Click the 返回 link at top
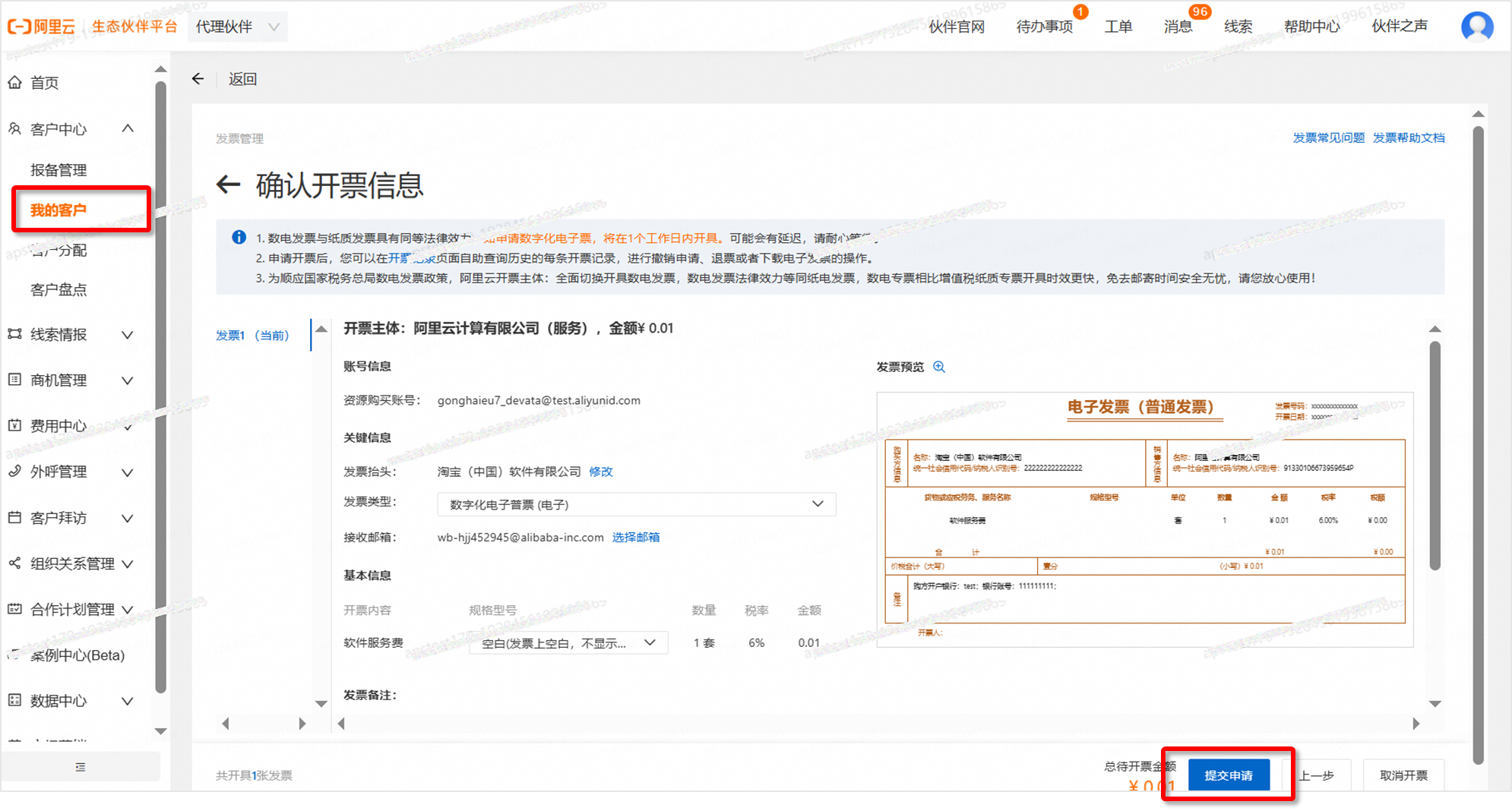This screenshot has height=811, width=1512. [x=242, y=79]
